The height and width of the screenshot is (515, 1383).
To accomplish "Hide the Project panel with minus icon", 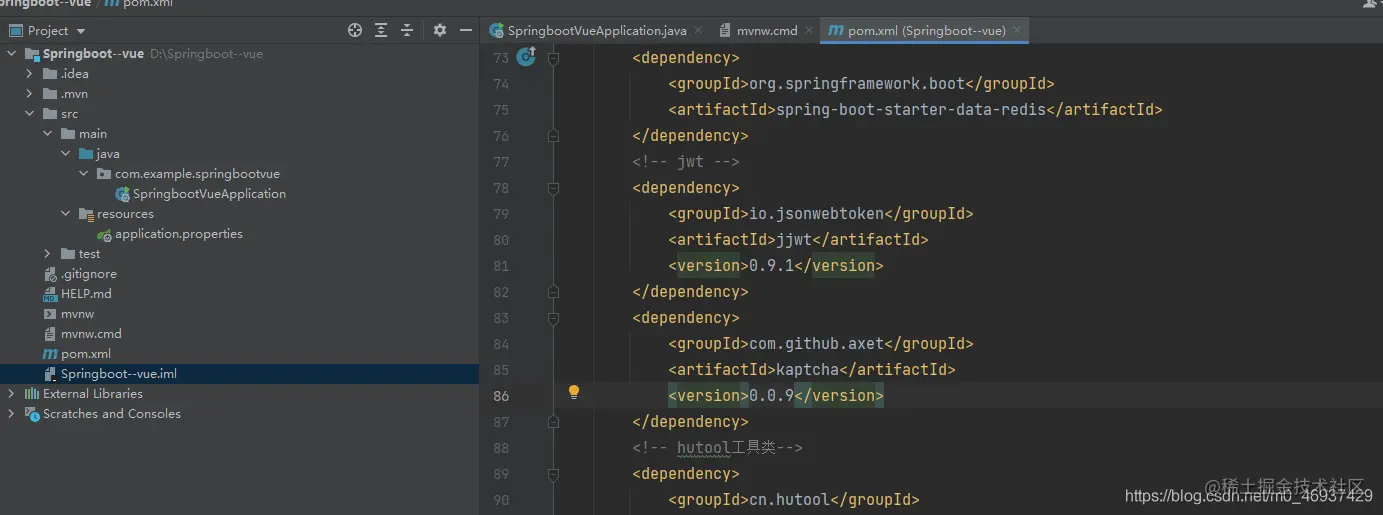I will pyautogui.click(x=466, y=31).
